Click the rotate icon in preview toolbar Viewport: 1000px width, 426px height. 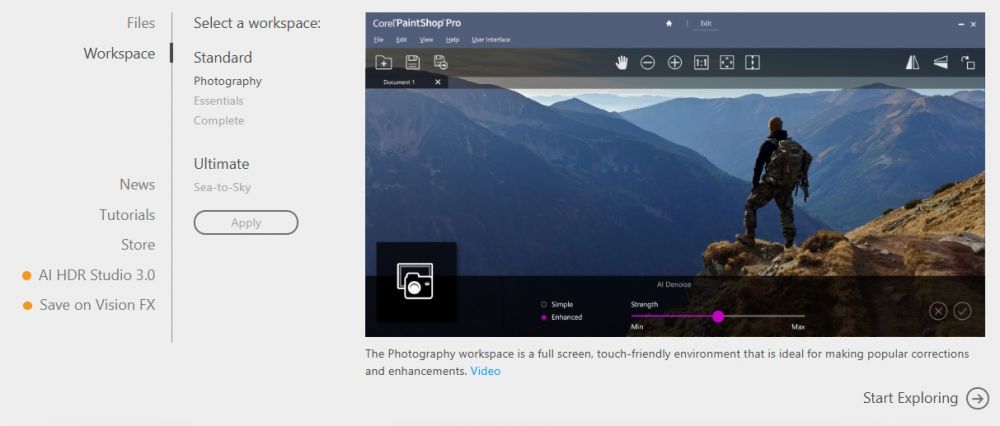[968, 63]
